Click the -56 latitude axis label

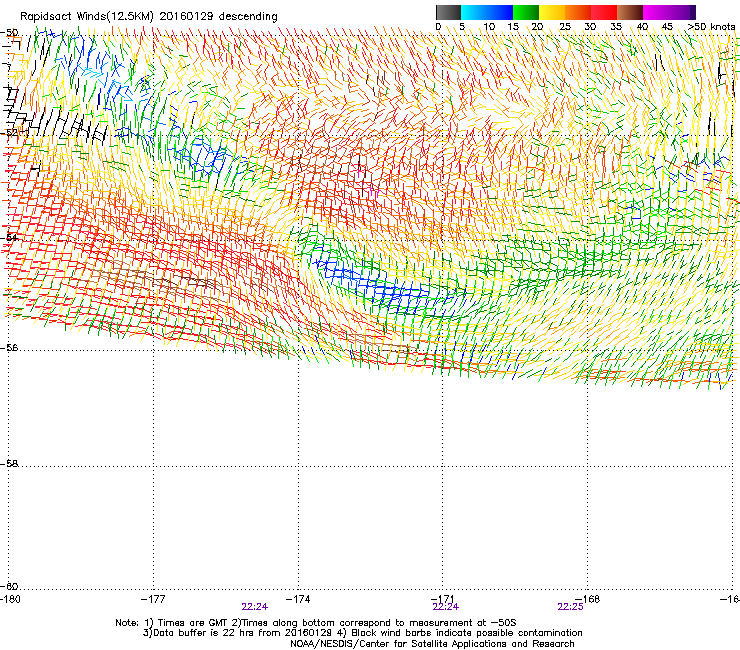(10, 348)
